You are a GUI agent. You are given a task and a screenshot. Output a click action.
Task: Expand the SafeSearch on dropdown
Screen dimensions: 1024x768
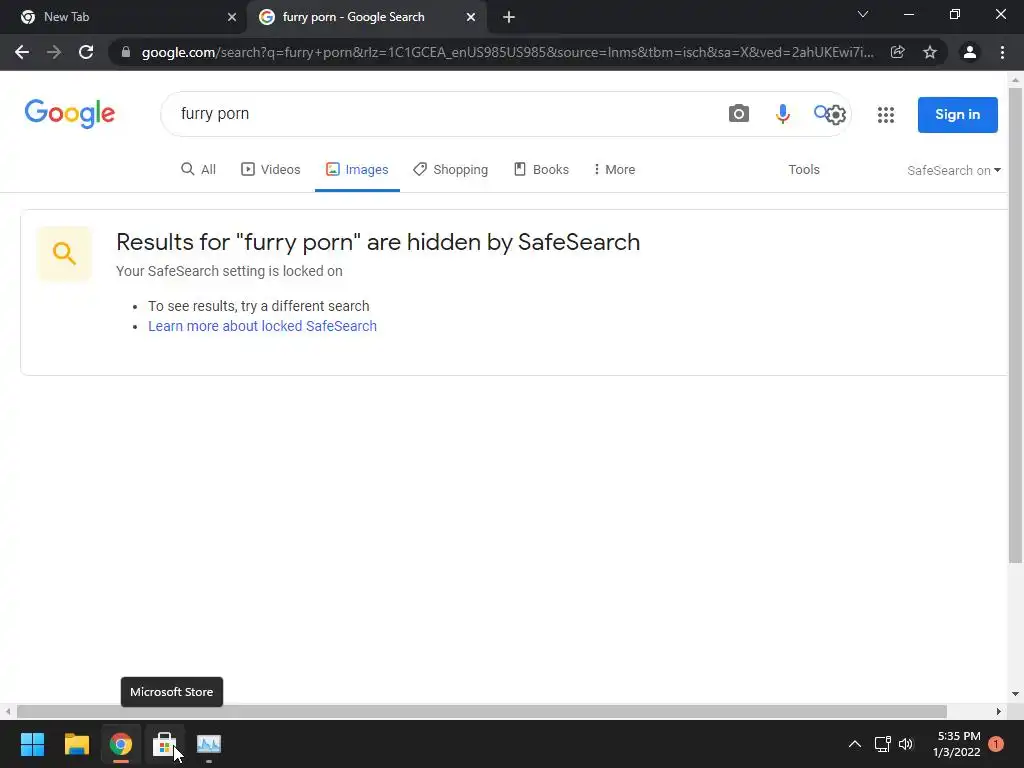click(x=954, y=170)
